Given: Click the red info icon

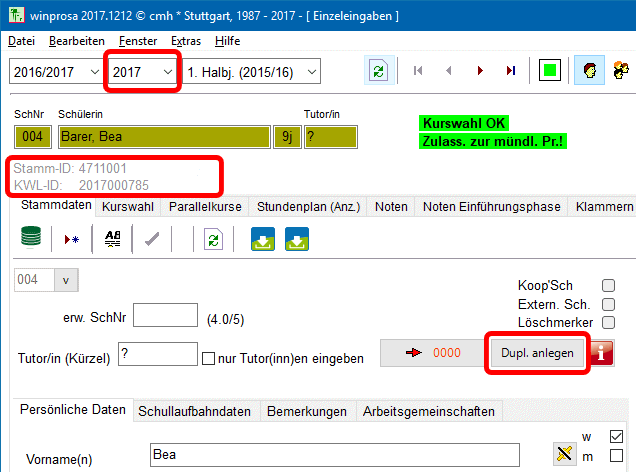Looking at the screenshot, I should click(x=602, y=353).
